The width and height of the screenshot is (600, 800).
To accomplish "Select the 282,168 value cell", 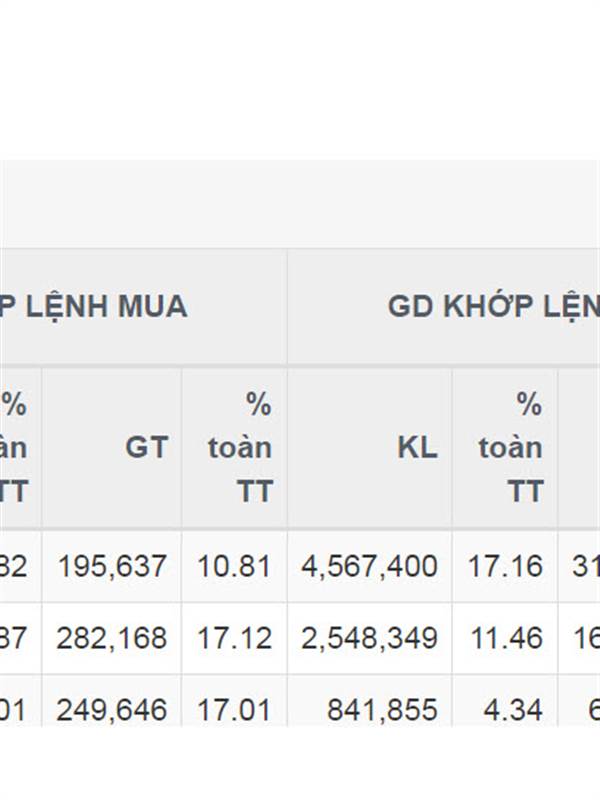I will [x=112, y=638].
